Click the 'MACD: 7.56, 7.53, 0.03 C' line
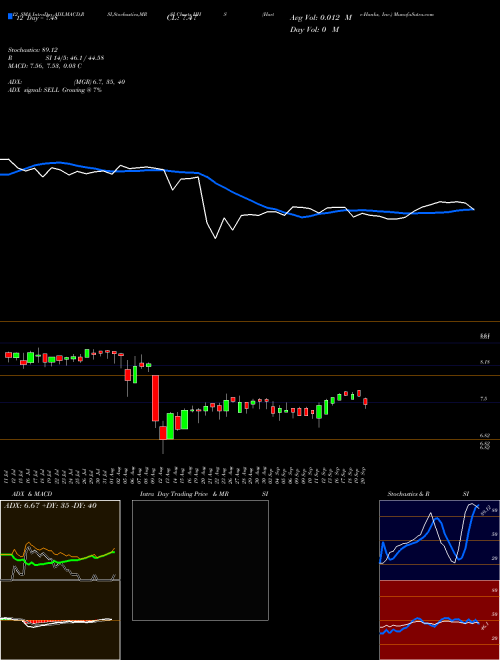This screenshot has height=660, width=500. click(45, 66)
